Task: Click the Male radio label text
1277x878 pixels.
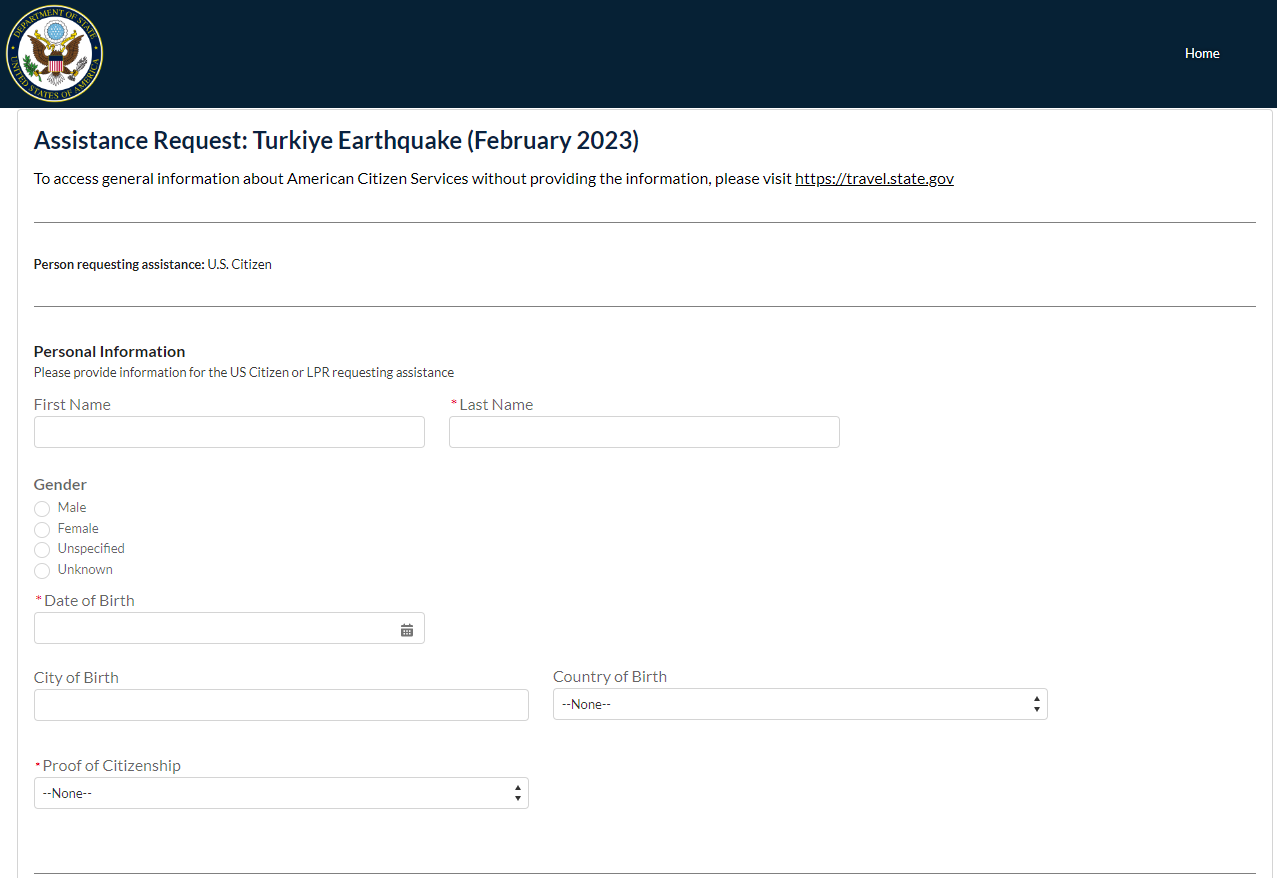Action: tap(72, 508)
